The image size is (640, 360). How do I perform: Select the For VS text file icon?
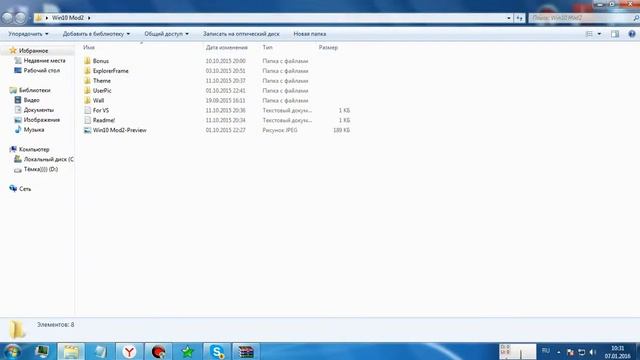(x=87, y=110)
